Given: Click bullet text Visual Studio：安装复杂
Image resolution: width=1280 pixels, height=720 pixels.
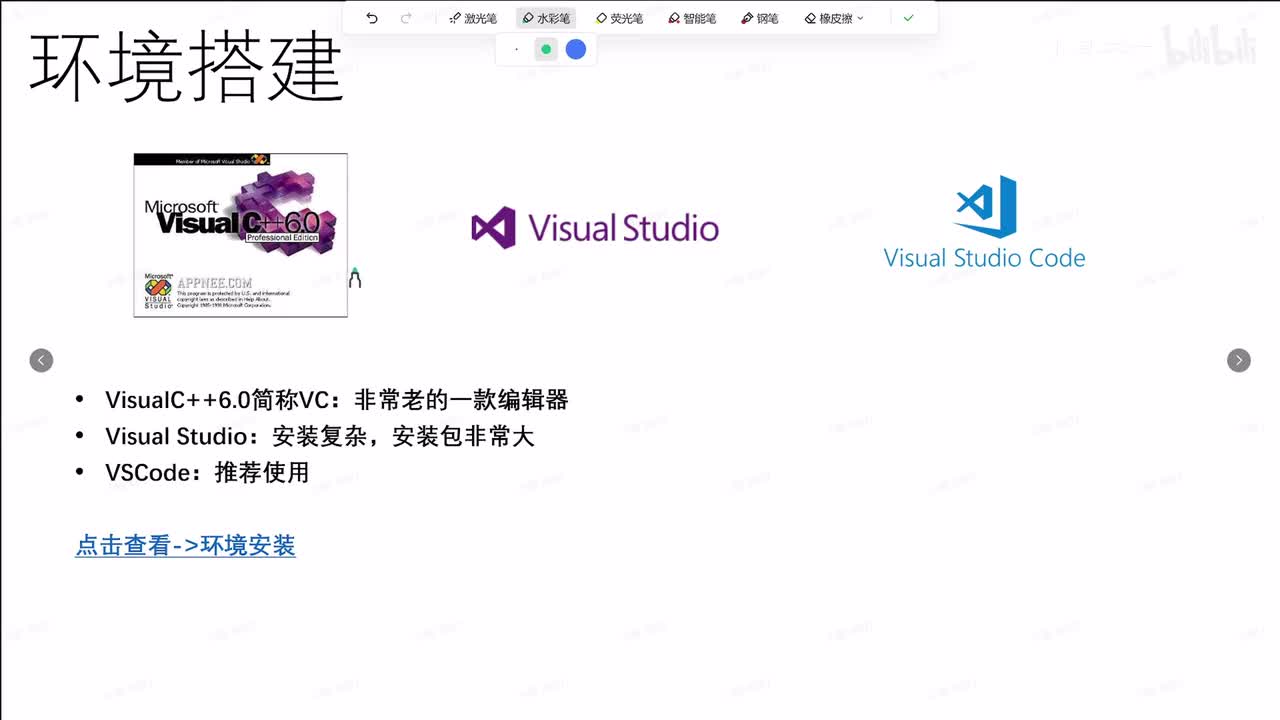Looking at the screenshot, I should tap(239, 436).
